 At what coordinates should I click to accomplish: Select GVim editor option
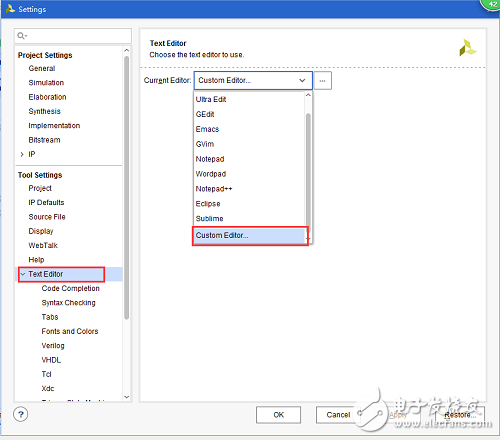[x=205, y=144]
